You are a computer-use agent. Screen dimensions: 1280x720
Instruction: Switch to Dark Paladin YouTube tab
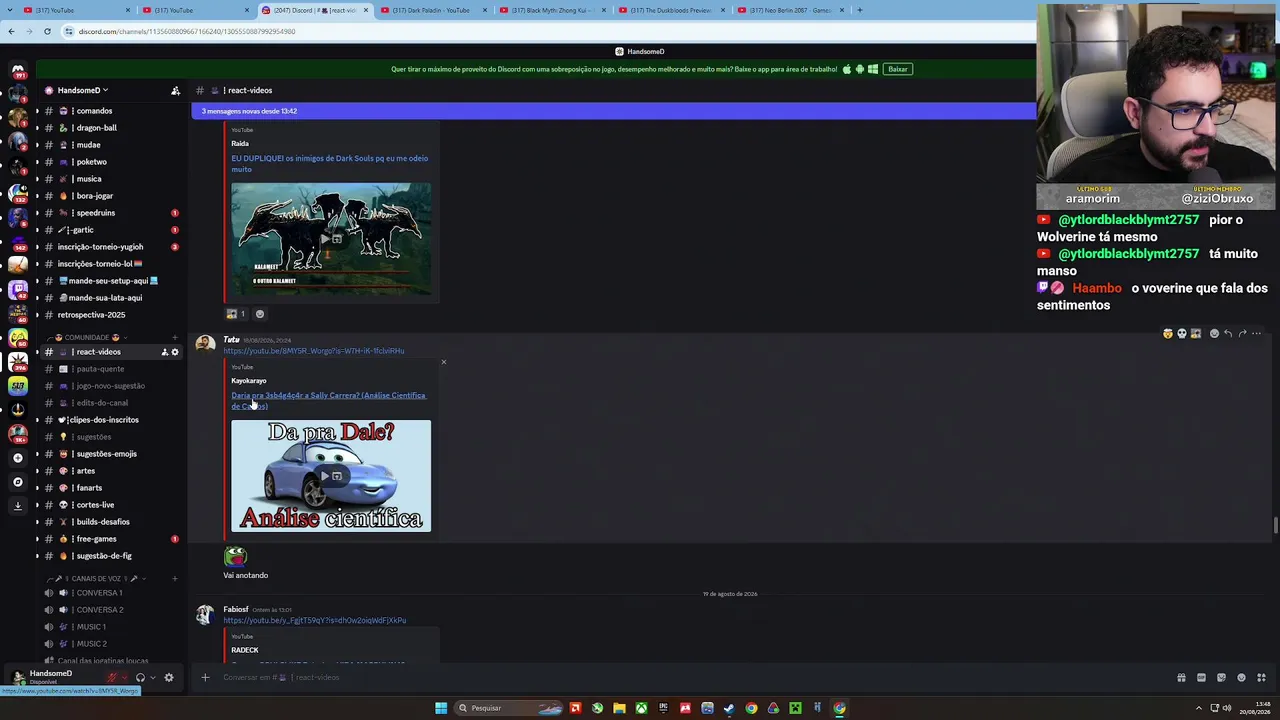(x=432, y=10)
